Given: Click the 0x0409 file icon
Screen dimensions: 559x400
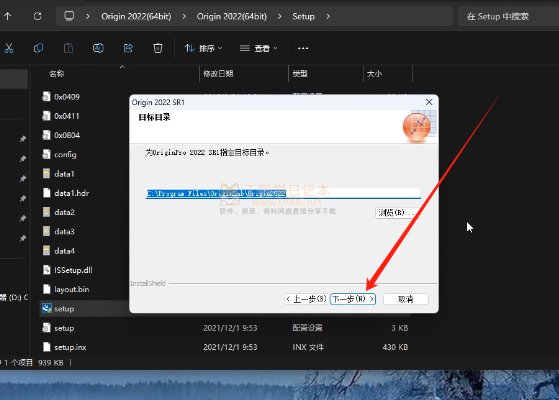Looking at the screenshot, I should pyautogui.click(x=47, y=97).
